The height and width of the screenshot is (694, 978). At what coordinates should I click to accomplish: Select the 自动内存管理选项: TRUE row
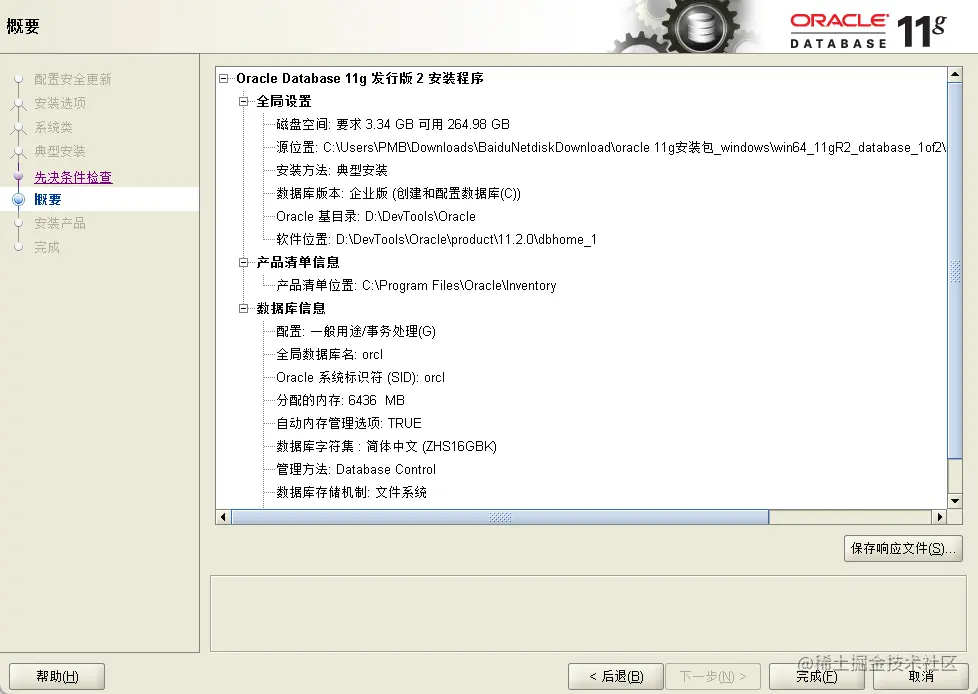tap(349, 424)
